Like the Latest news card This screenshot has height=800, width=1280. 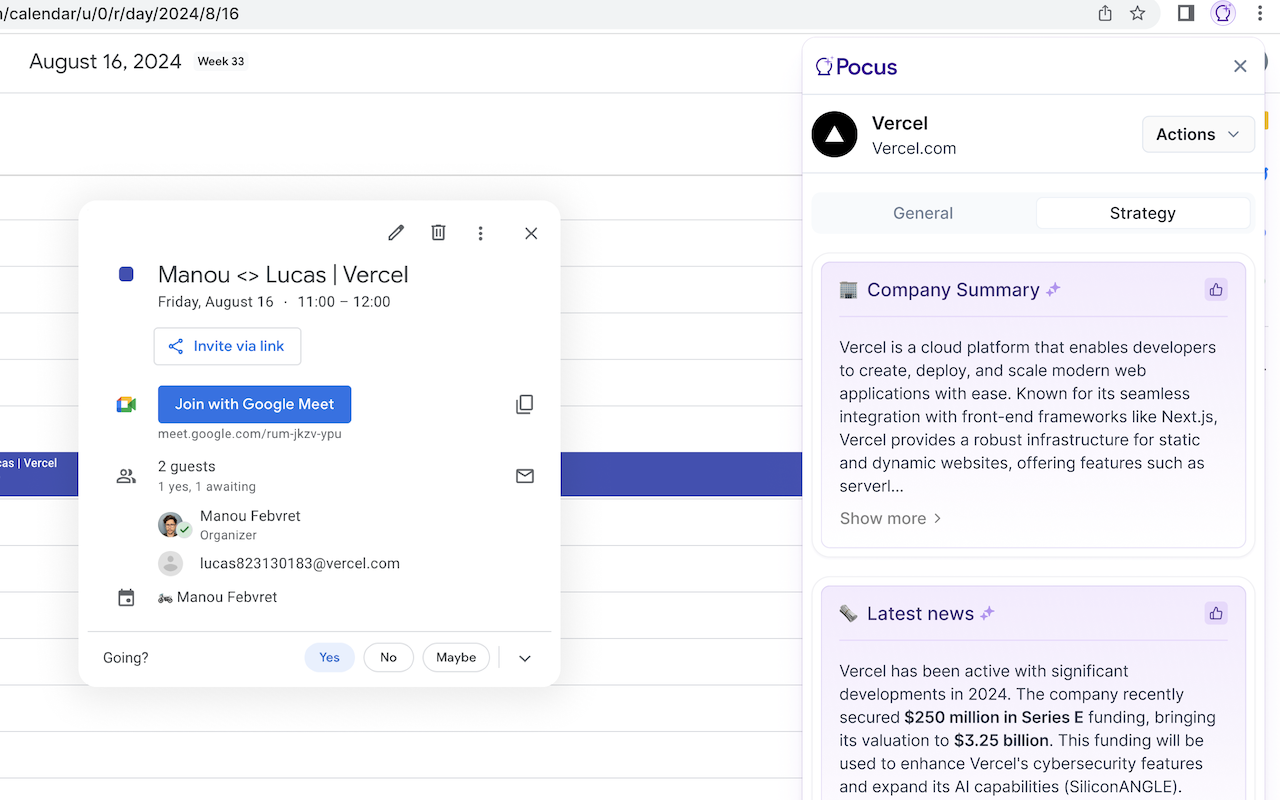(x=1216, y=614)
